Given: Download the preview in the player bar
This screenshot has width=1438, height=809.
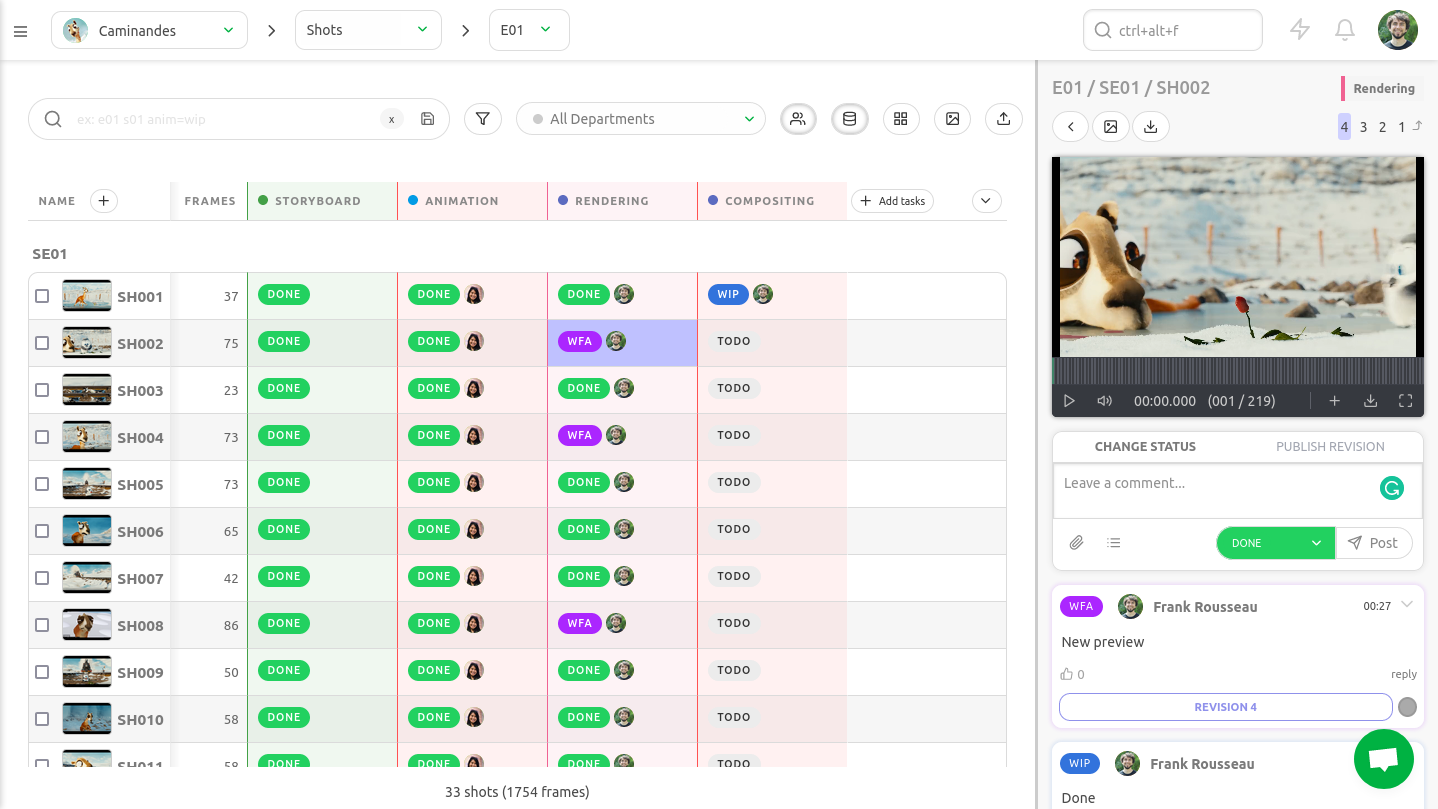Looking at the screenshot, I should pos(1370,401).
